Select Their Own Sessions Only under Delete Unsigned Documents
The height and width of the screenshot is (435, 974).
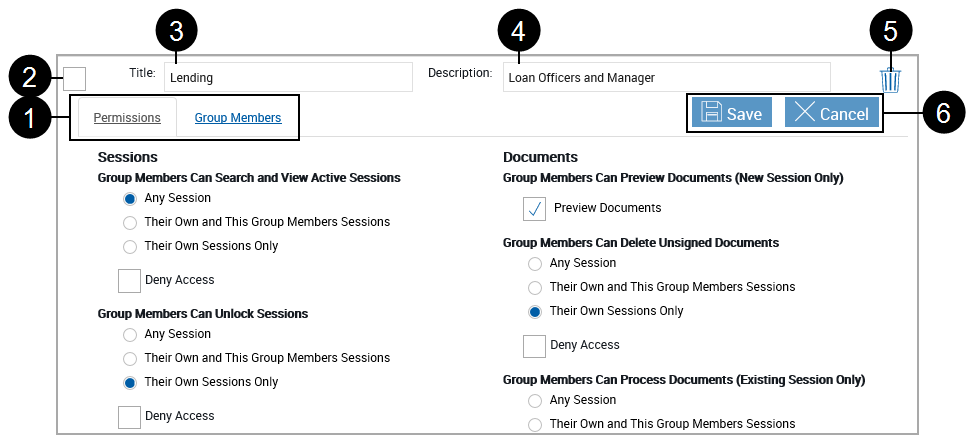[535, 312]
